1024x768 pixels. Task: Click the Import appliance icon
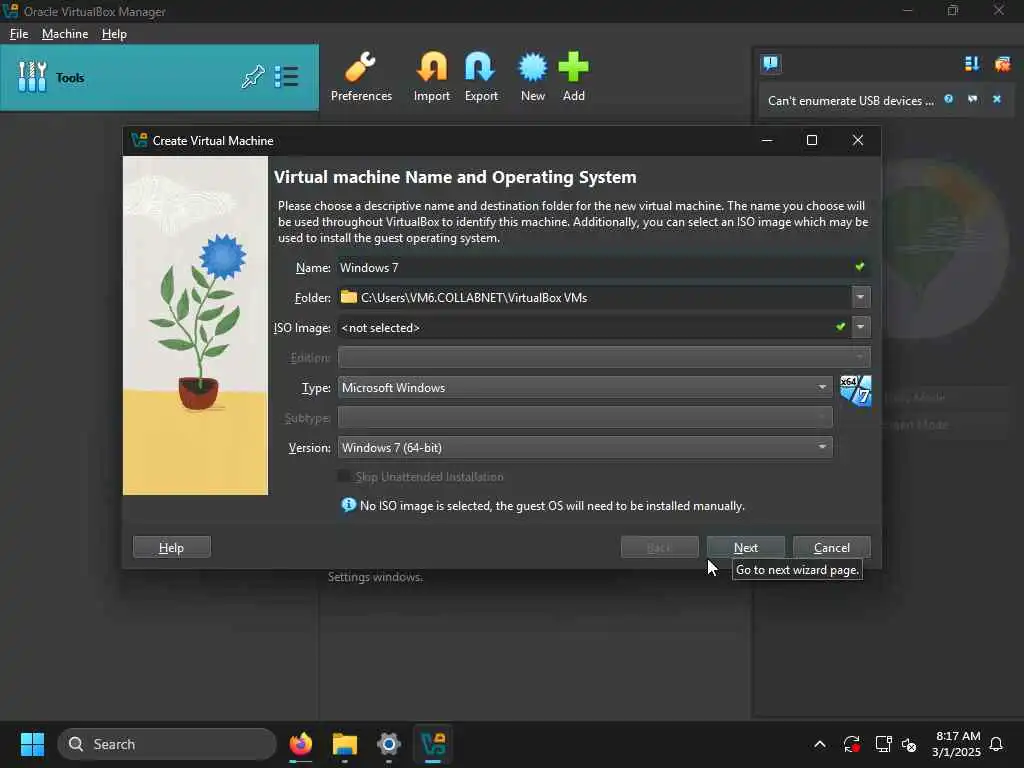pos(432,67)
